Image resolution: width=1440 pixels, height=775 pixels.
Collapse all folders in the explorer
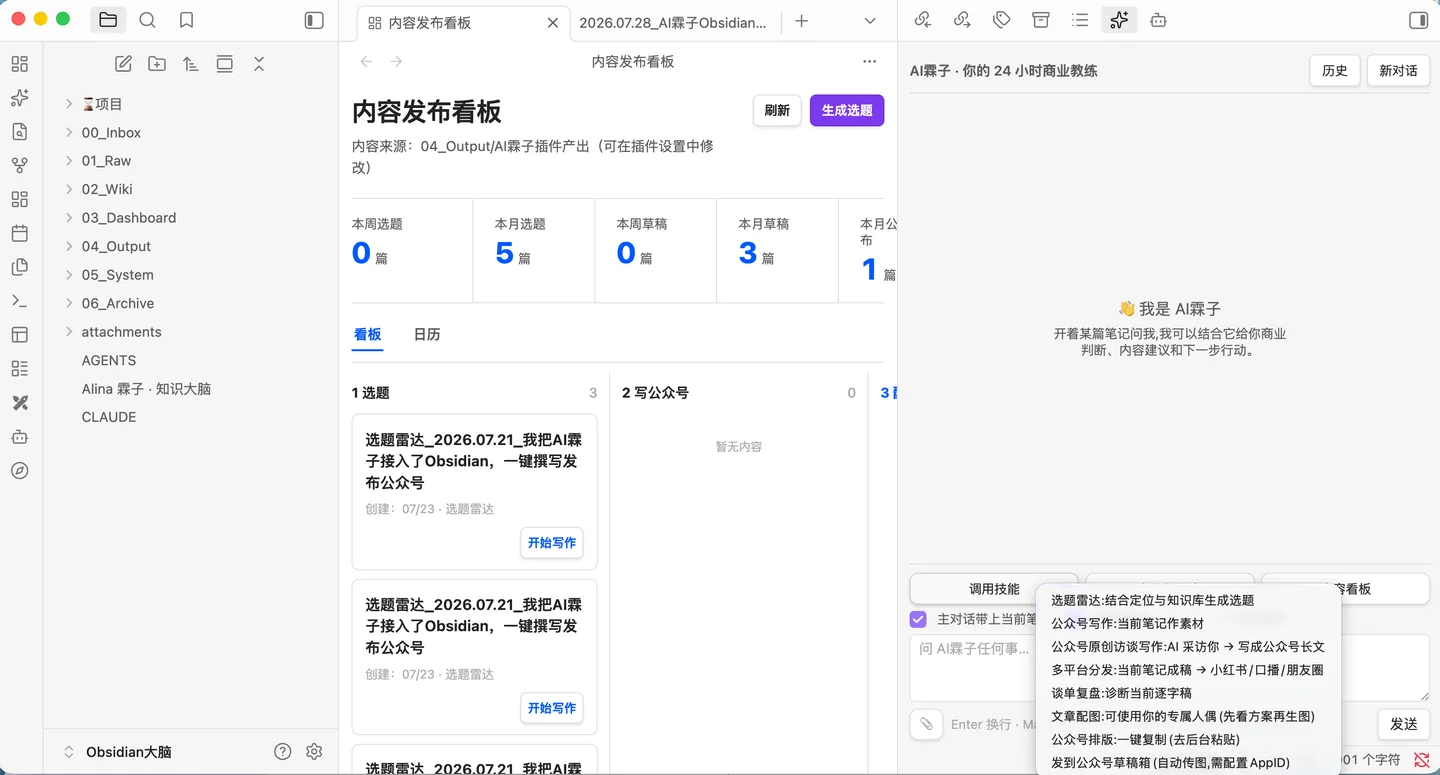(259, 64)
